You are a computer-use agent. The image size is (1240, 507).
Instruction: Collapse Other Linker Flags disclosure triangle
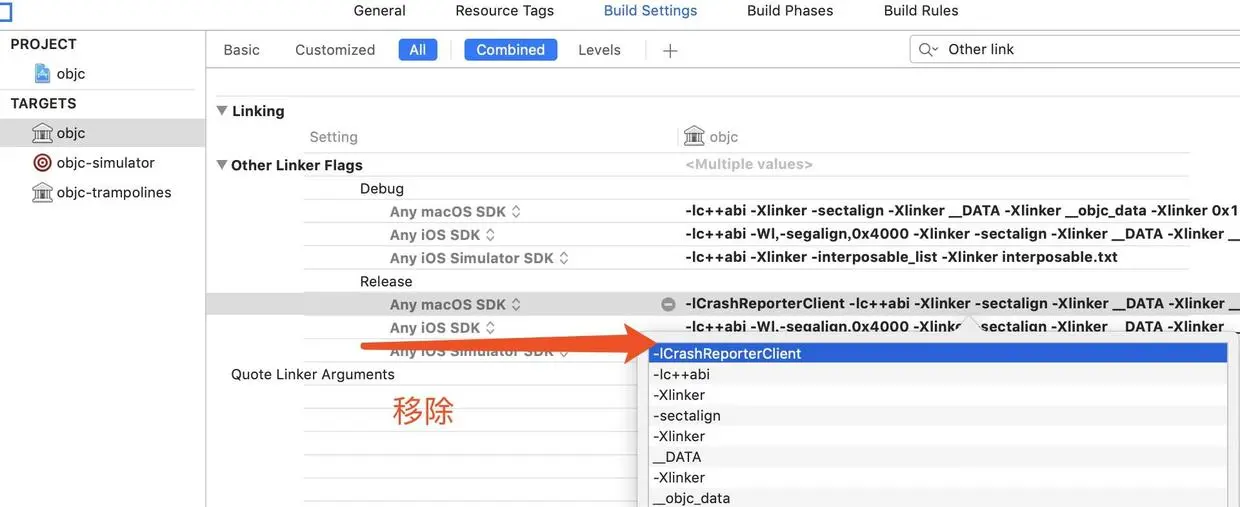tap(222, 165)
